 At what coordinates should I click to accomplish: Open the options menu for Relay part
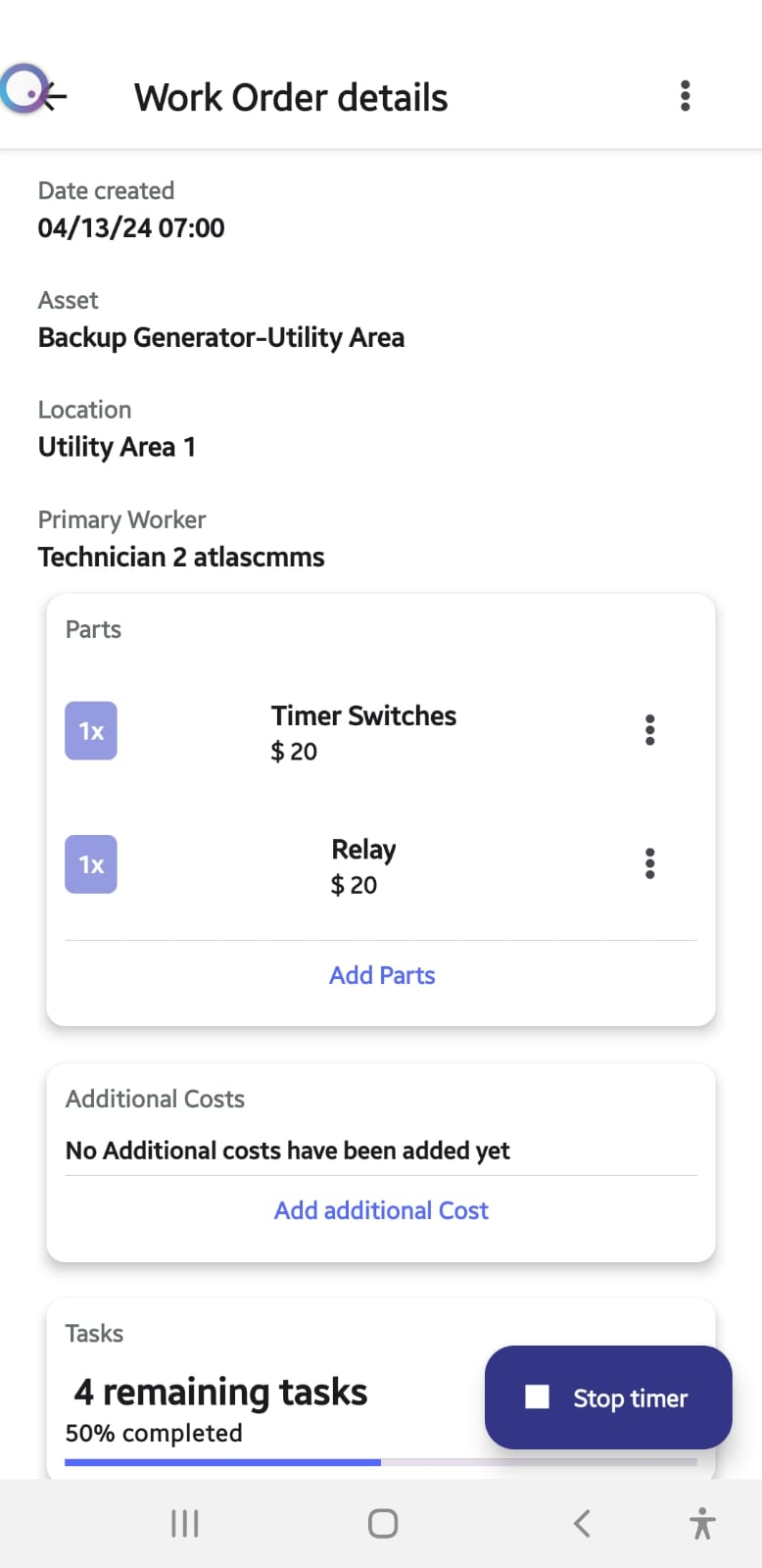(x=649, y=863)
